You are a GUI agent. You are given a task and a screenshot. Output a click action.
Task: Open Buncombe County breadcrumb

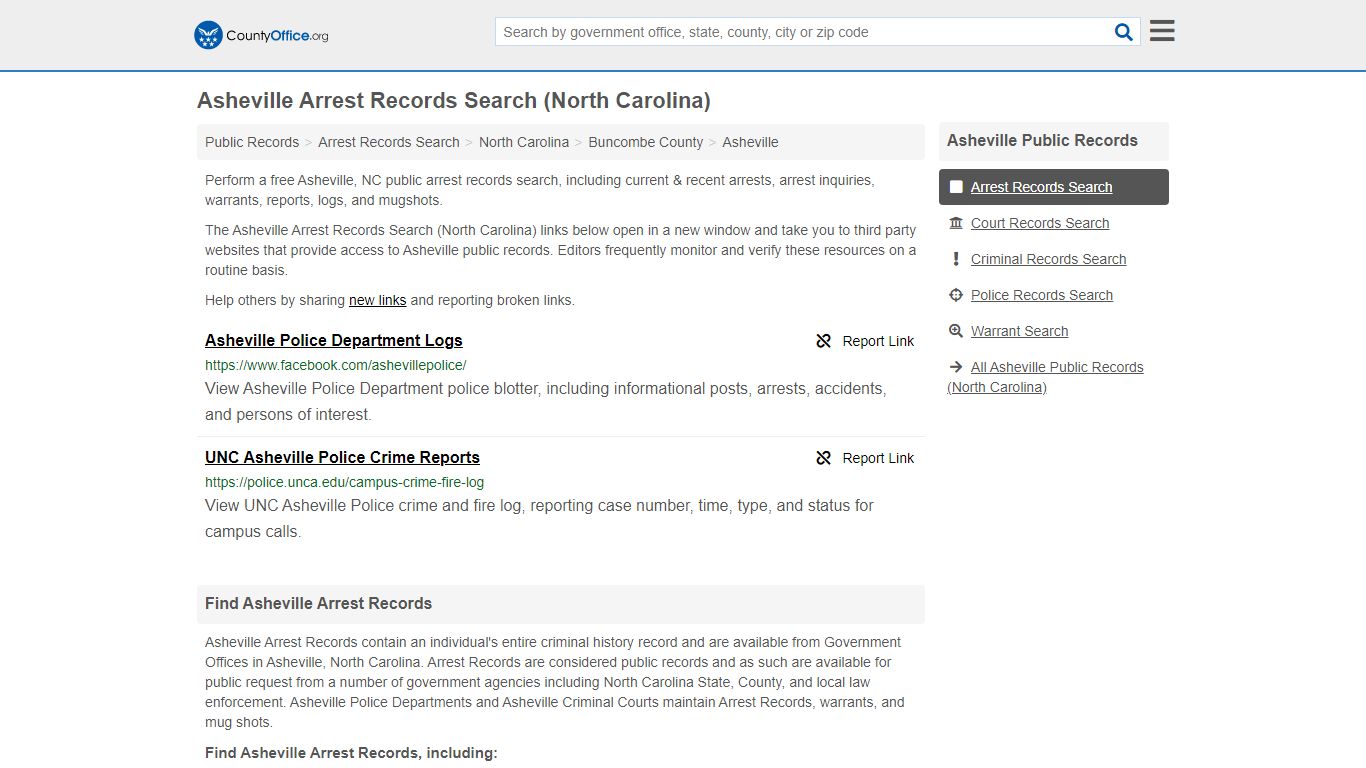click(x=646, y=142)
